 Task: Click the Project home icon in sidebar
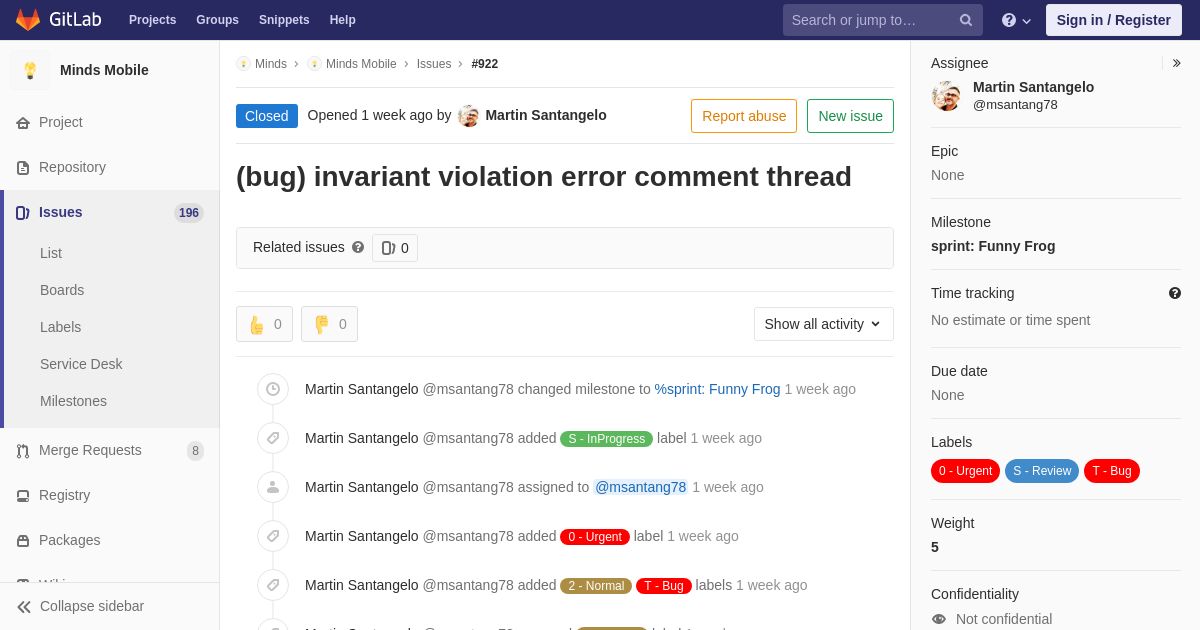tap(23, 123)
